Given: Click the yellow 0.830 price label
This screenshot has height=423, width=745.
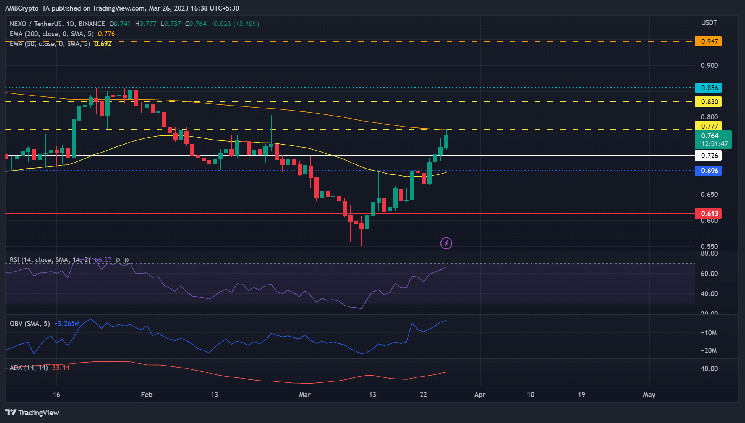Looking at the screenshot, I should point(708,102).
